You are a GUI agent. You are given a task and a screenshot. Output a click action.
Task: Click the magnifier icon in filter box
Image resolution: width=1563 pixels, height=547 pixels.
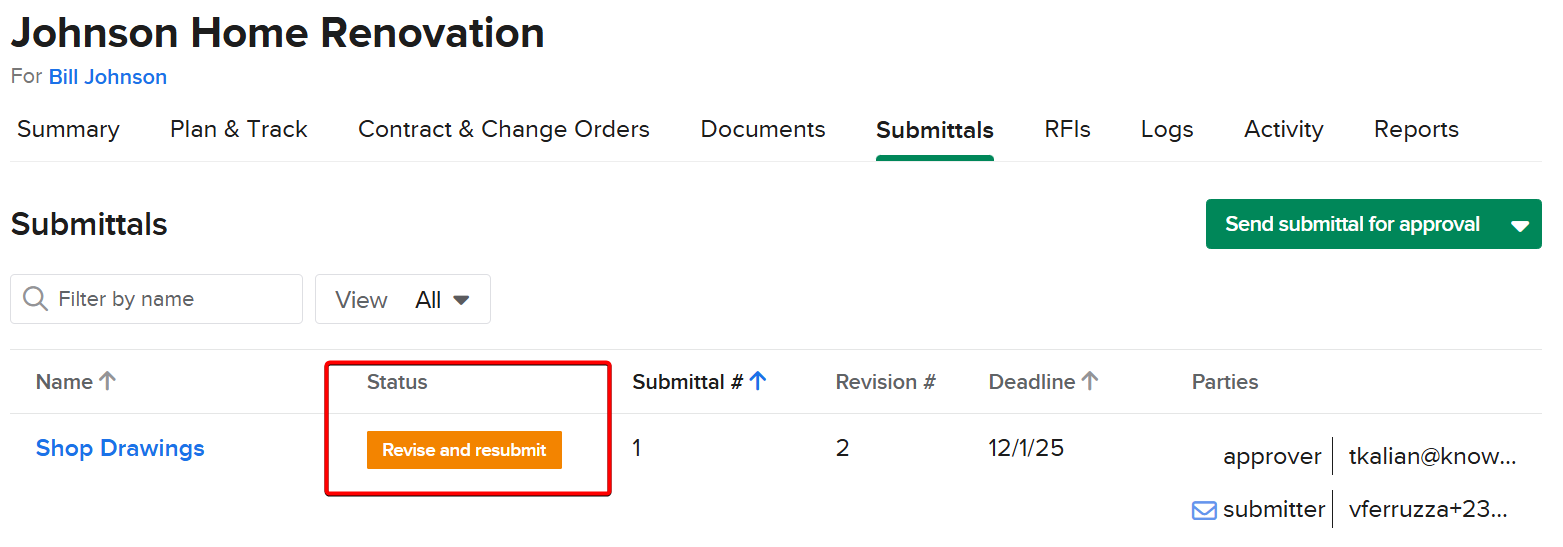click(x=35, y=299)
